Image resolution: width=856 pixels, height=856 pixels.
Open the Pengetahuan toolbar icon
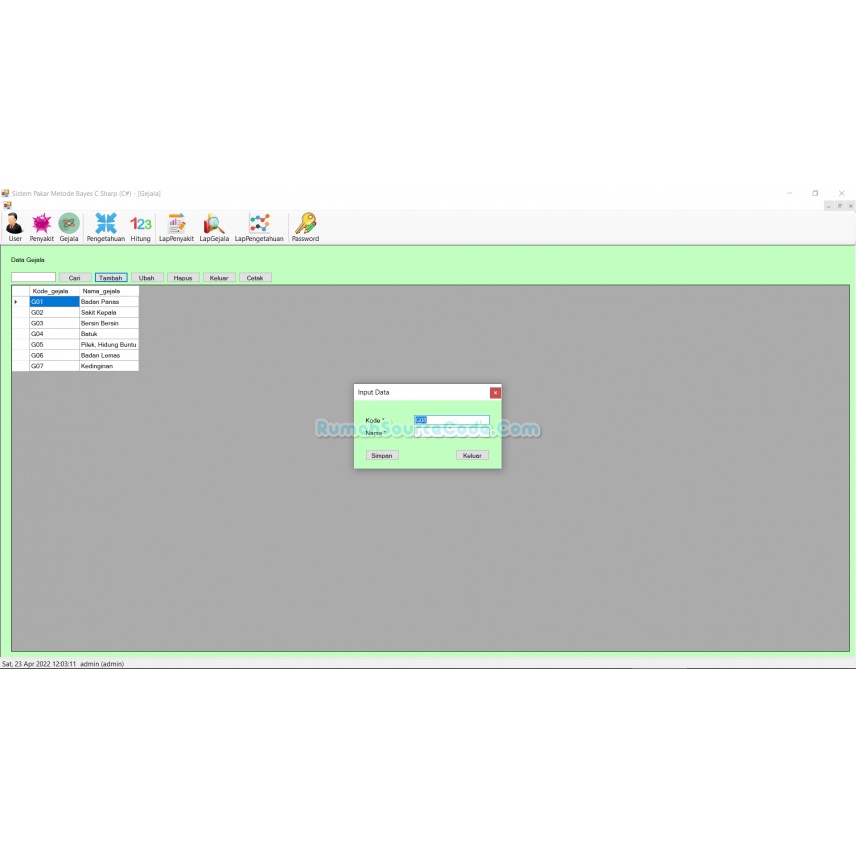click(x=106, y=227)
